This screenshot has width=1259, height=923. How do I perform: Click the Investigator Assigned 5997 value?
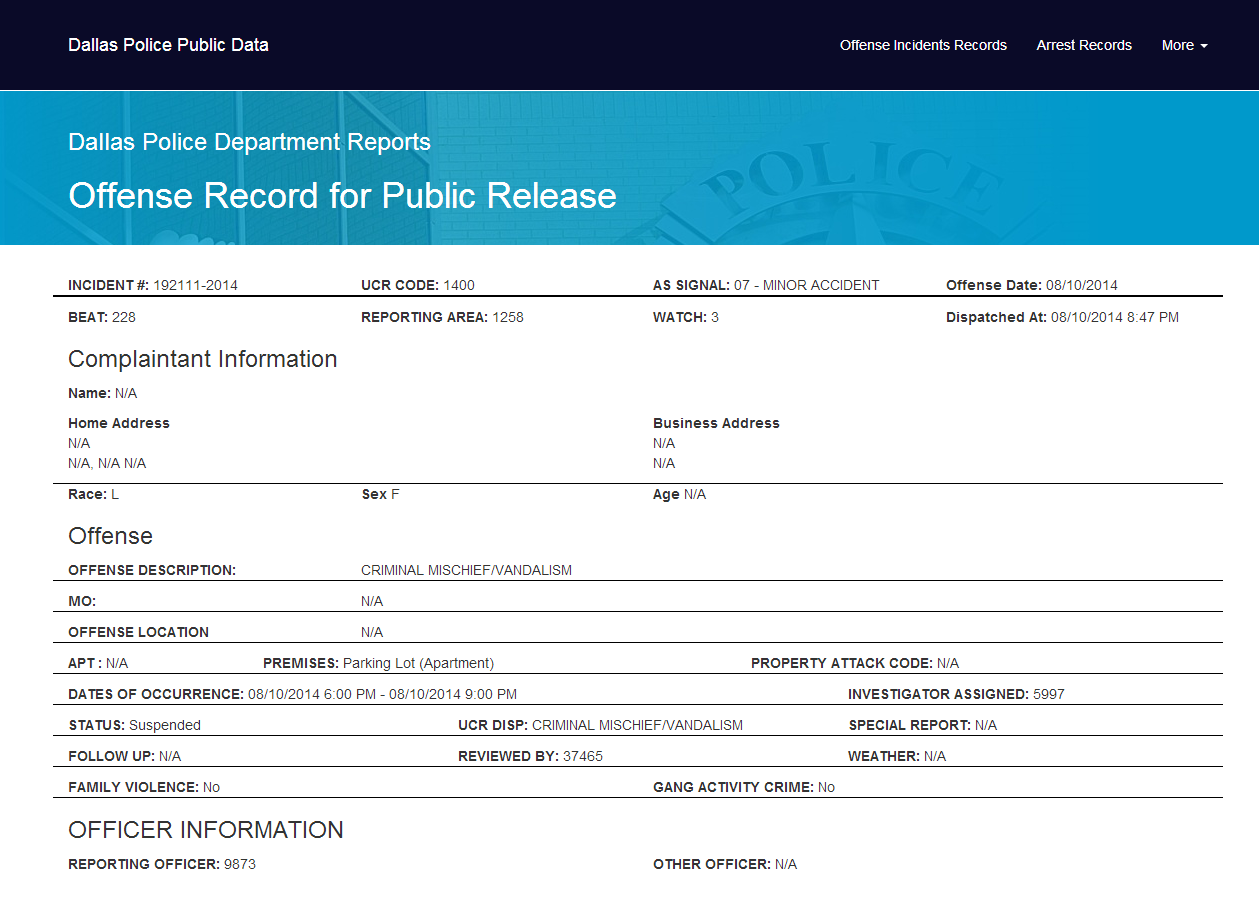click(x=1048, y=694)
